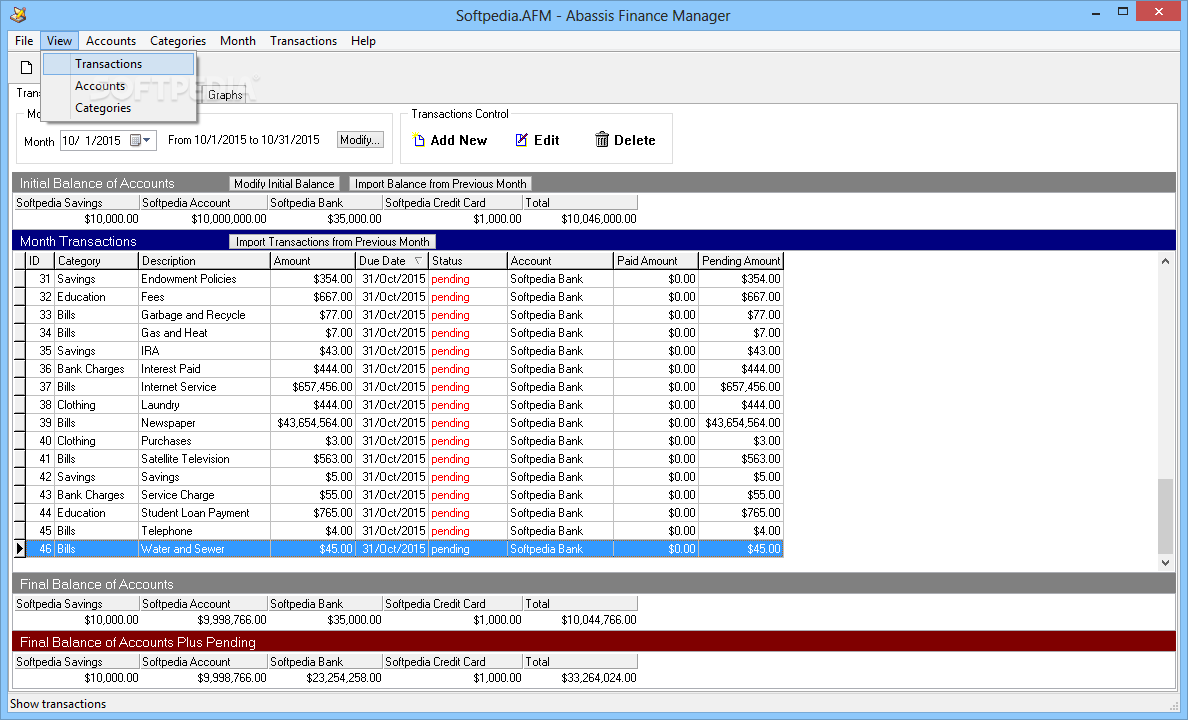1188x720 pixels.
Task: Choose Transactions in the View dropdown
Action: click(x=118, y=64)
